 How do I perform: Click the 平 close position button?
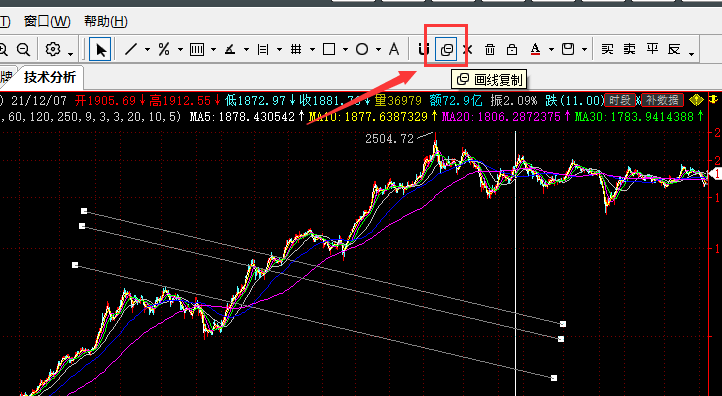(652, 49)
